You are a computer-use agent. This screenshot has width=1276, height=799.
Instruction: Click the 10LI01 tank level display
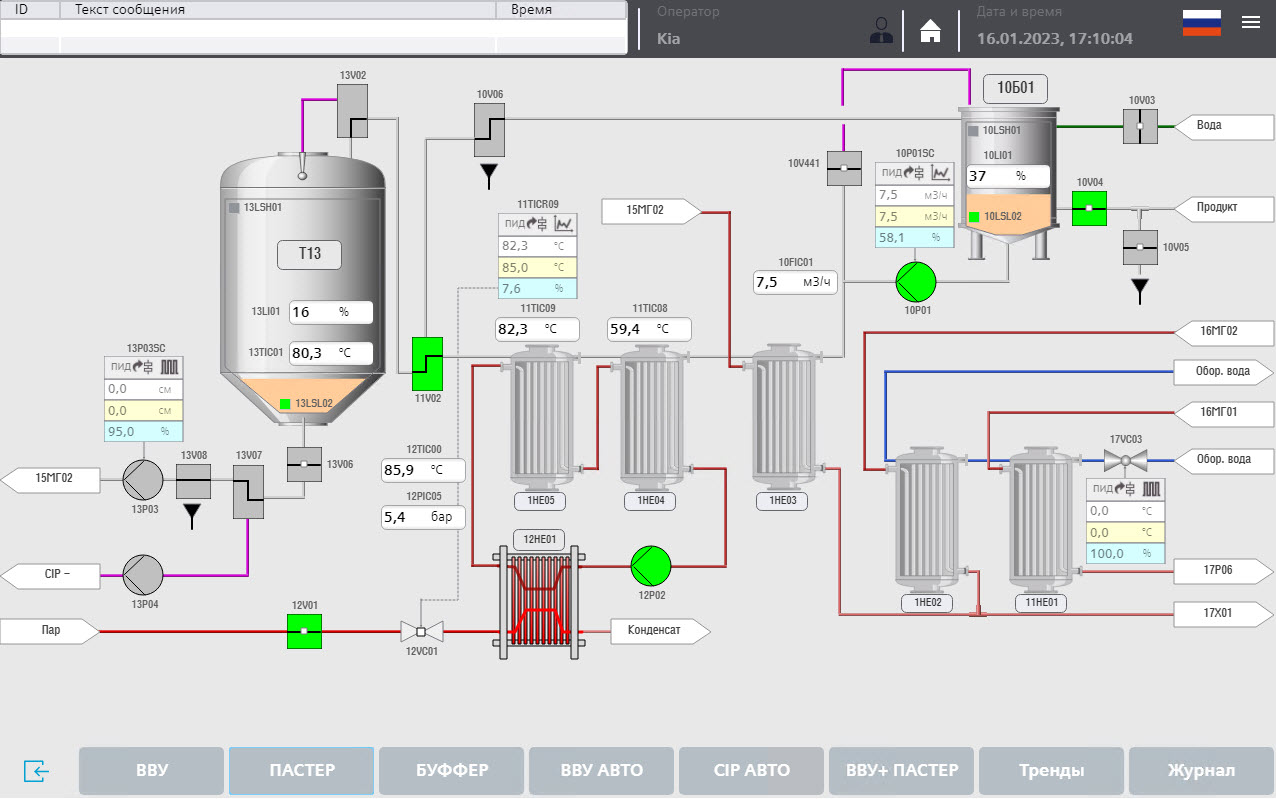pyautogui.click(x=1007, y=175)
